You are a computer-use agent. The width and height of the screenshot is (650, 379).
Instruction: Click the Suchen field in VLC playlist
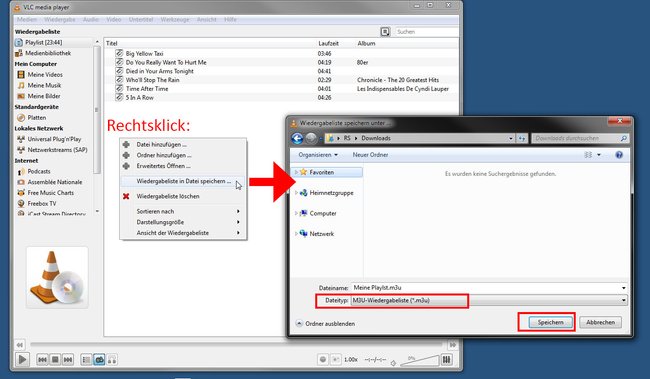pos(427,32)
